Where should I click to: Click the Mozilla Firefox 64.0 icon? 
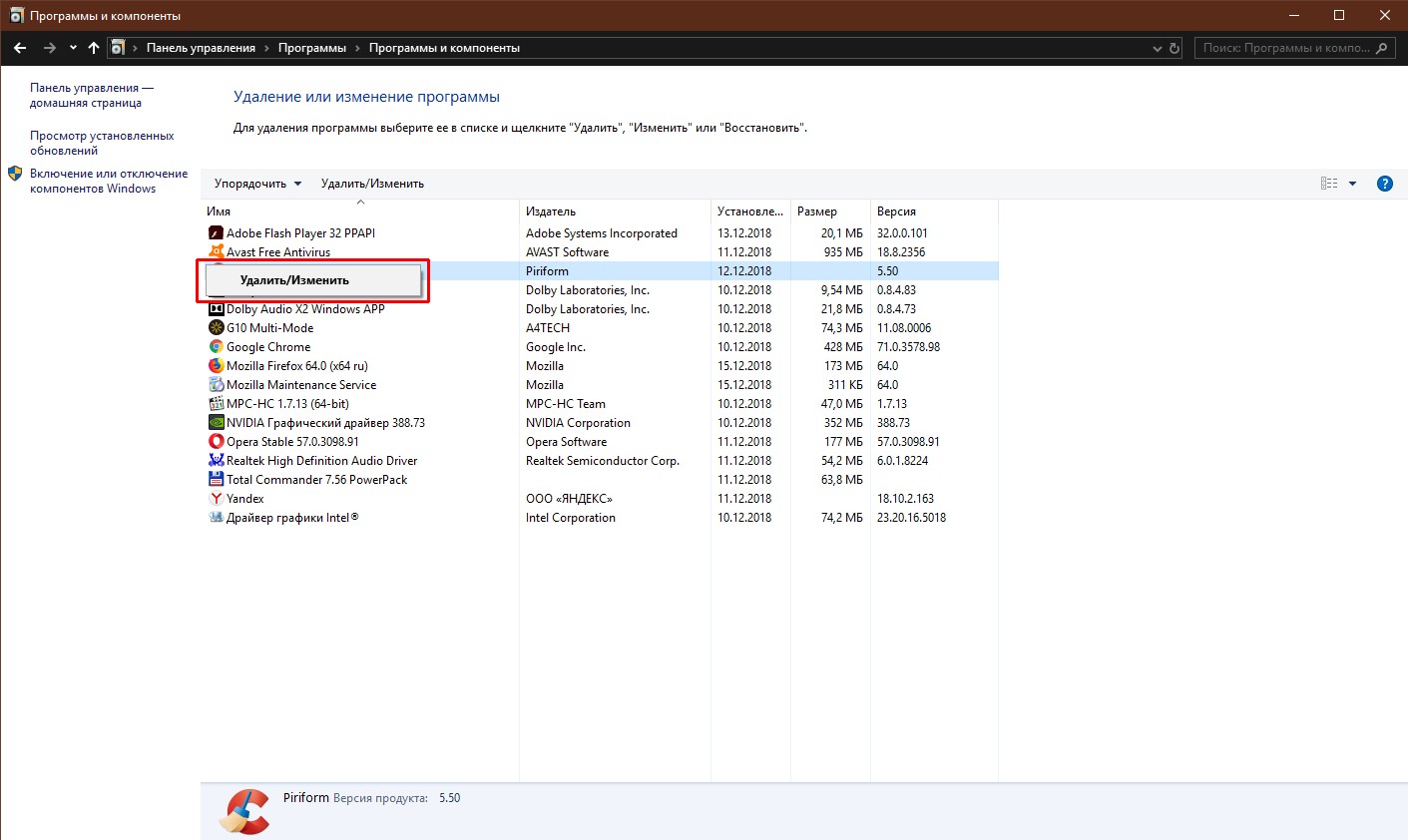[217, 366]
